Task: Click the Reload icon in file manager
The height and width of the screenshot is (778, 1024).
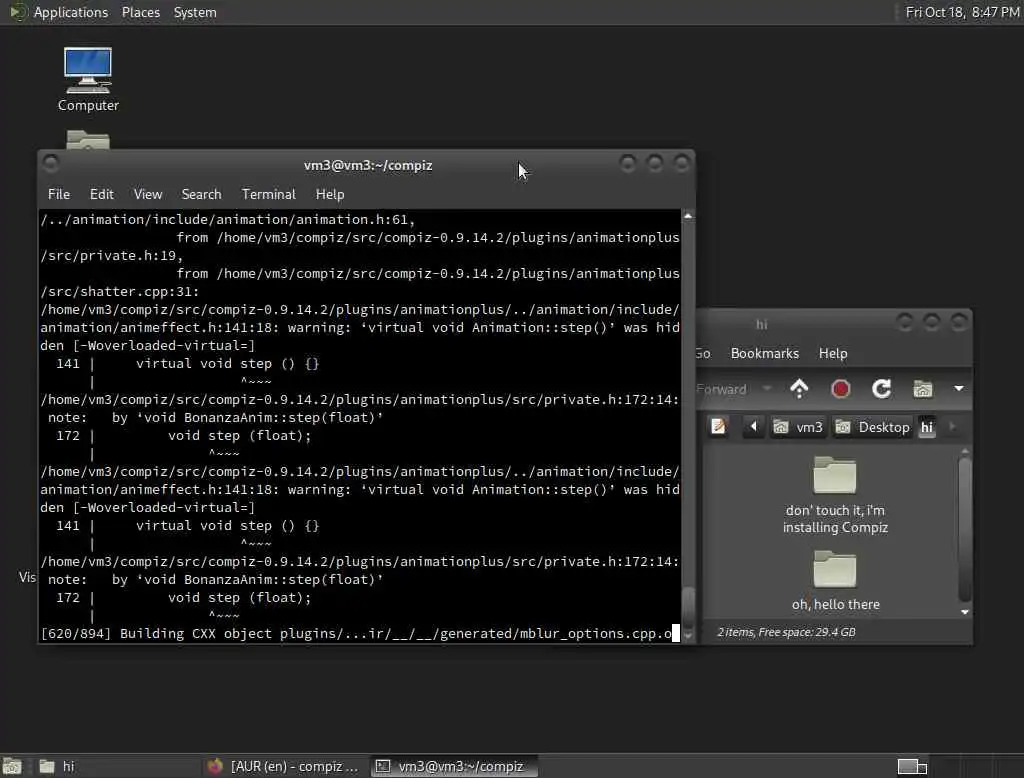Action: click(x=882, y=389)
